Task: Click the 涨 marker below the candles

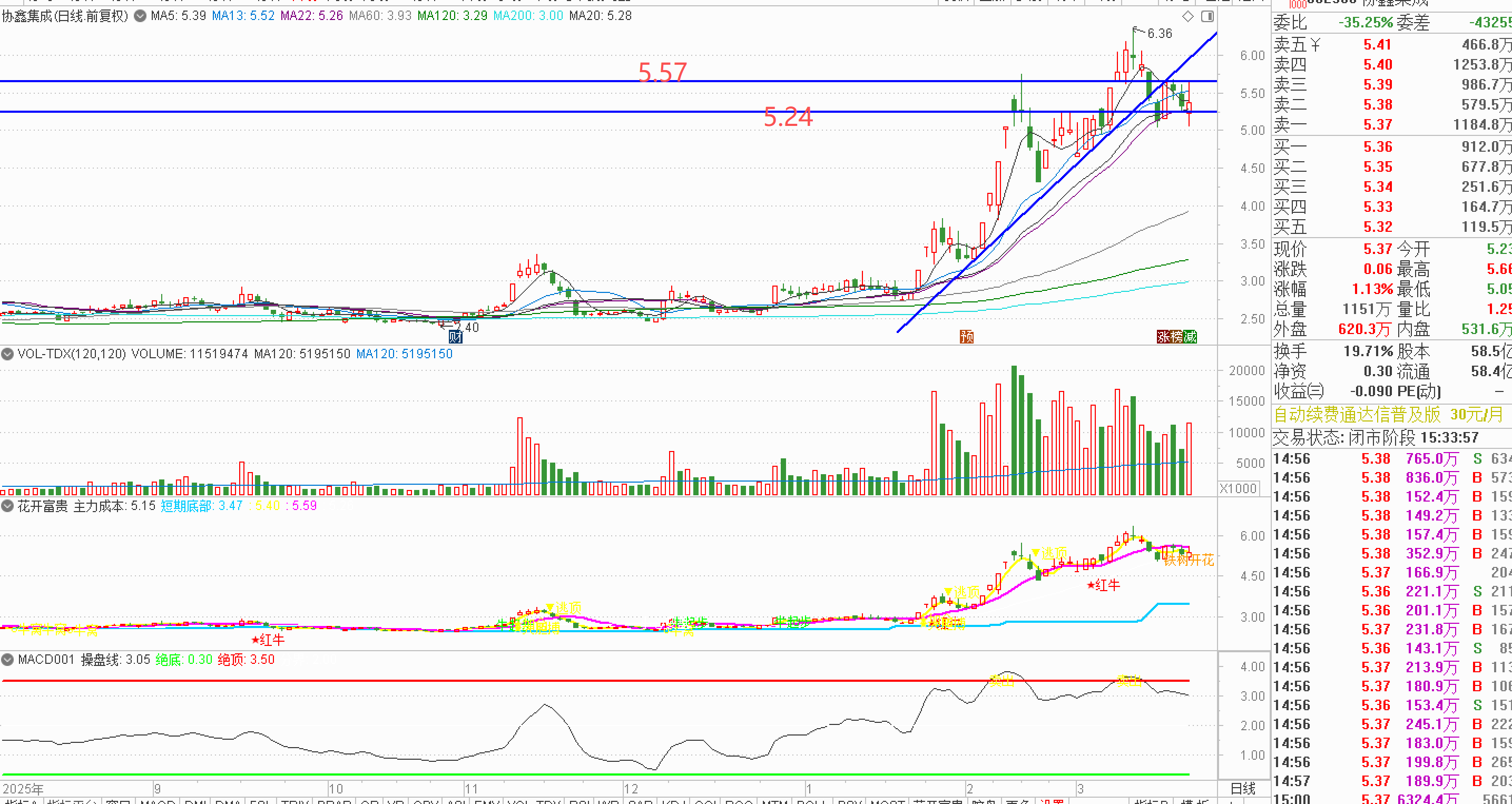Action: click(1163, 336)
